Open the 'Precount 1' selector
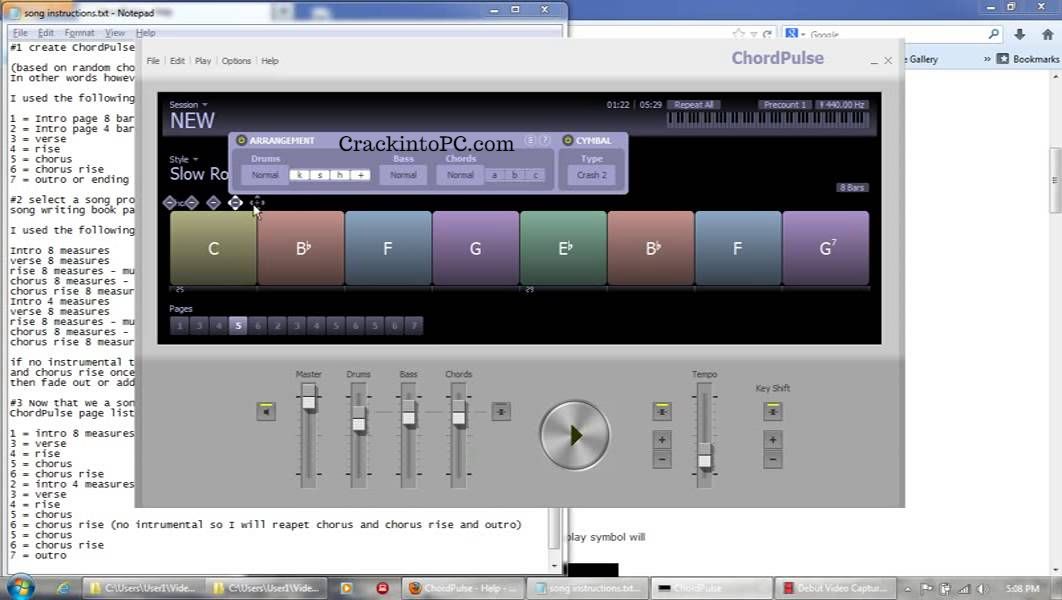This screenshot has height=600, width=1062. (785, 104)
